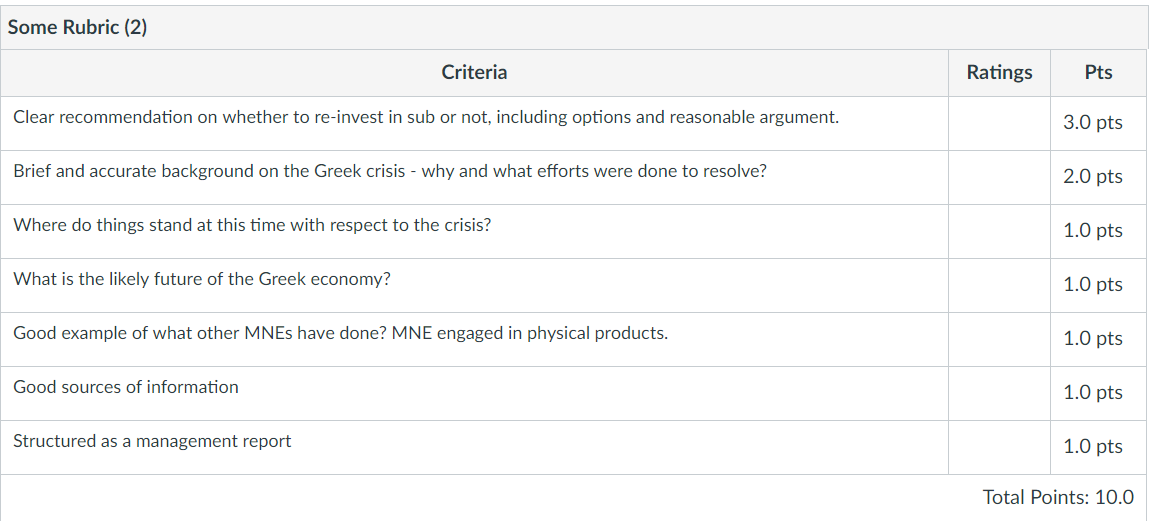Click the 3.0 pts value
The height and width of the screenshot is (521, 1152).
point(1092,122)
